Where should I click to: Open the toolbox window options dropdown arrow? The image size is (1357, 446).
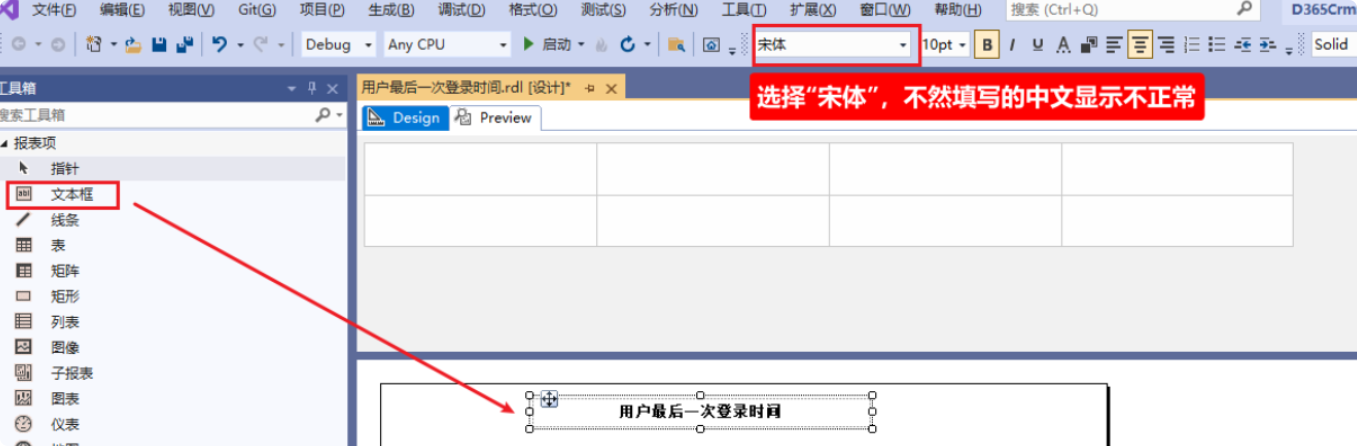pyautogui.click(x=292, y=88)
